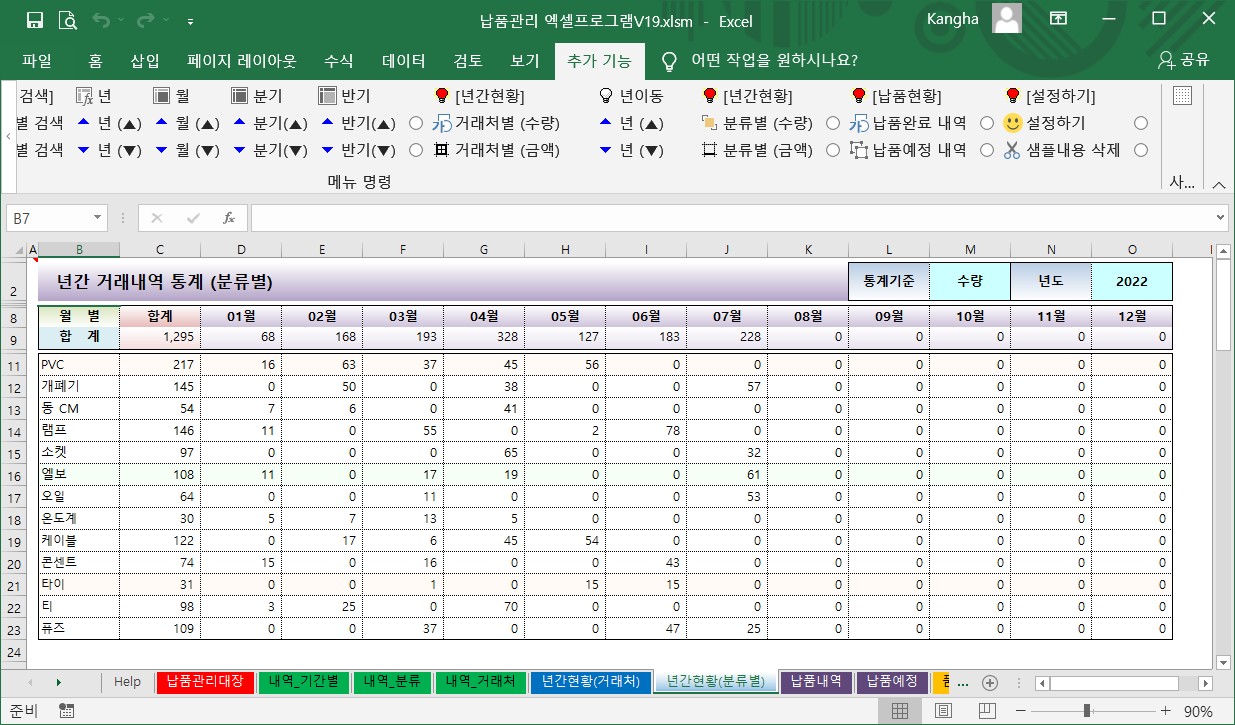Open the 납품관리대장 sheet tab

point(205,682)
